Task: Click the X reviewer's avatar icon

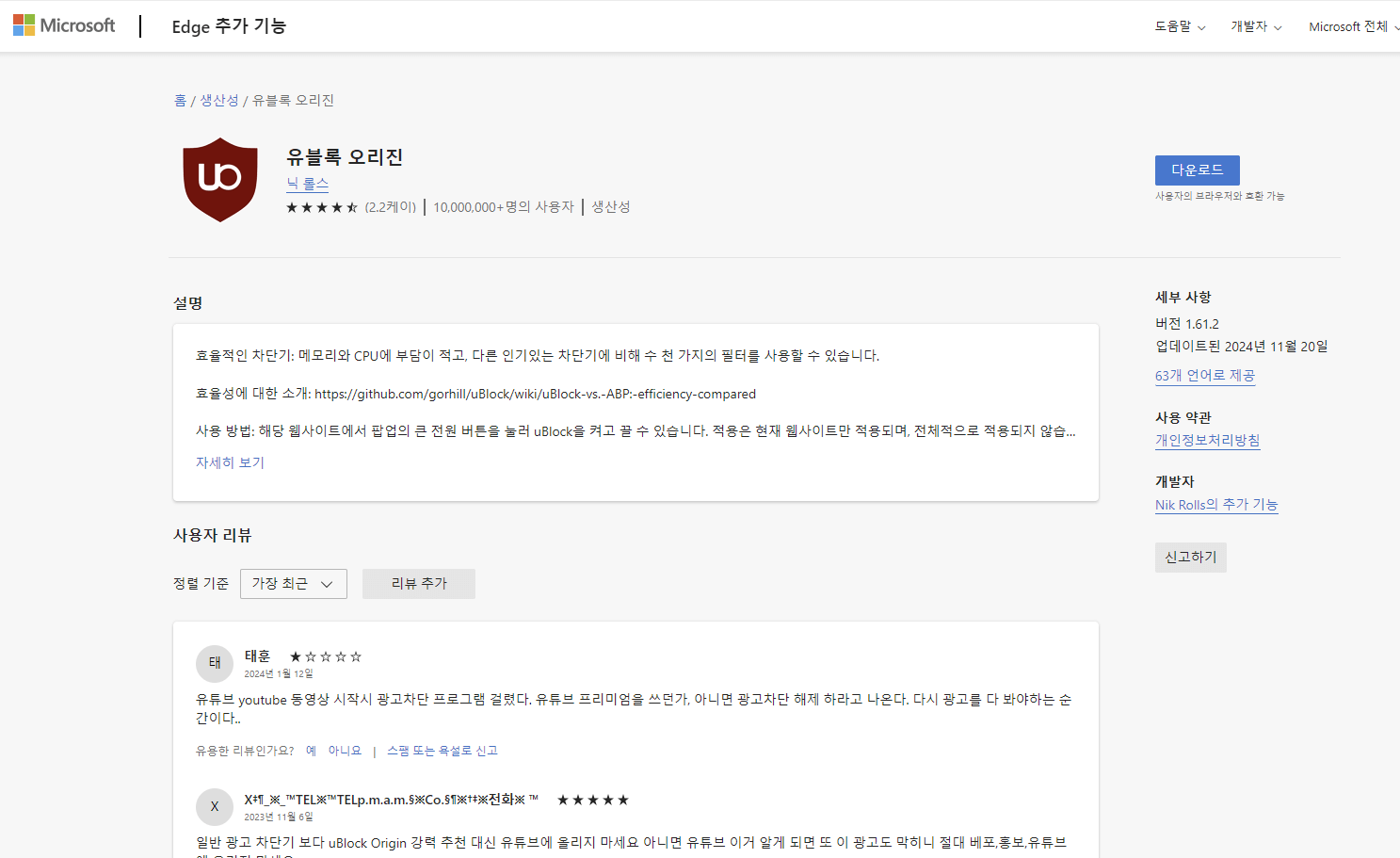Action: point(215,807)
